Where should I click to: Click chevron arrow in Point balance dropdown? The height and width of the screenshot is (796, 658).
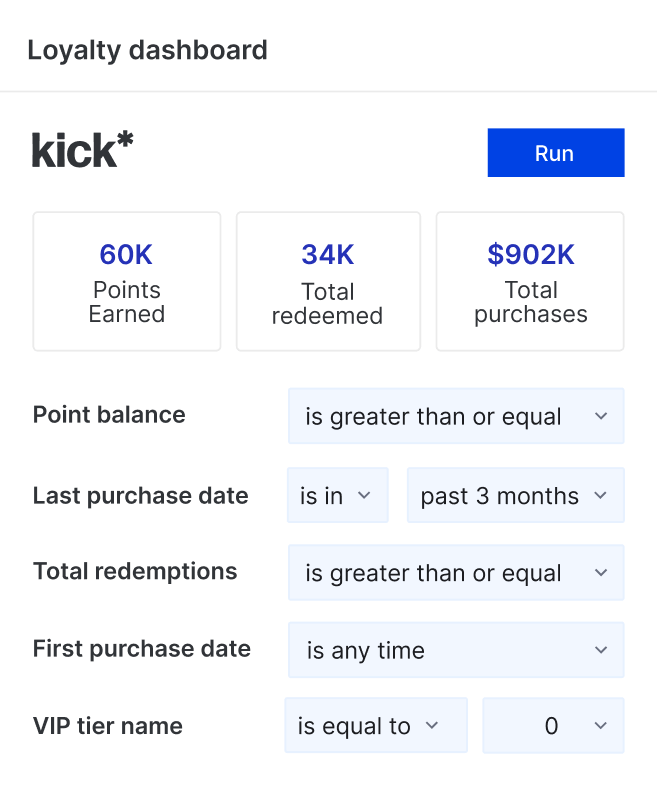tap(600, 416)
